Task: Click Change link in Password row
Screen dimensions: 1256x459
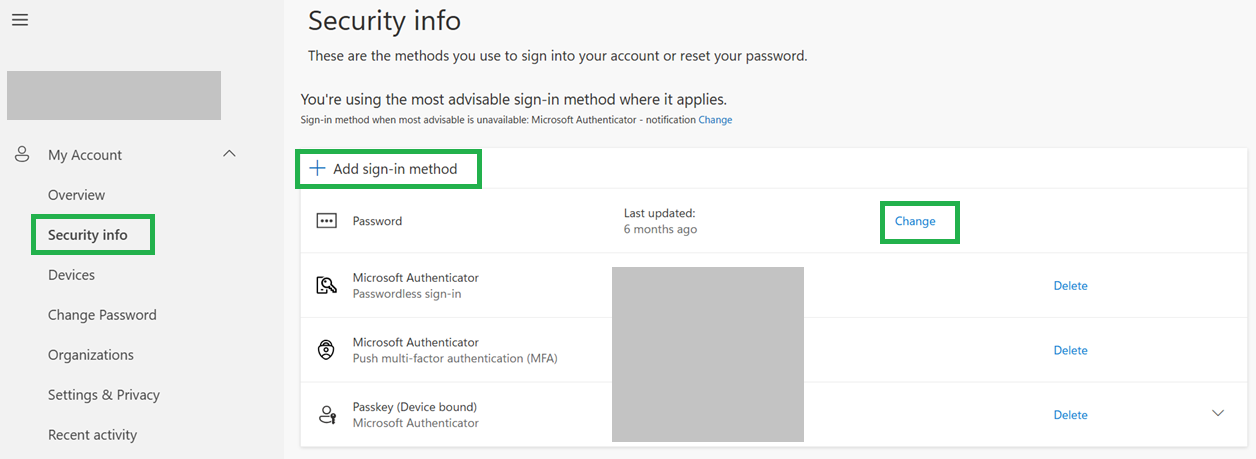Action: coord(915,221)
